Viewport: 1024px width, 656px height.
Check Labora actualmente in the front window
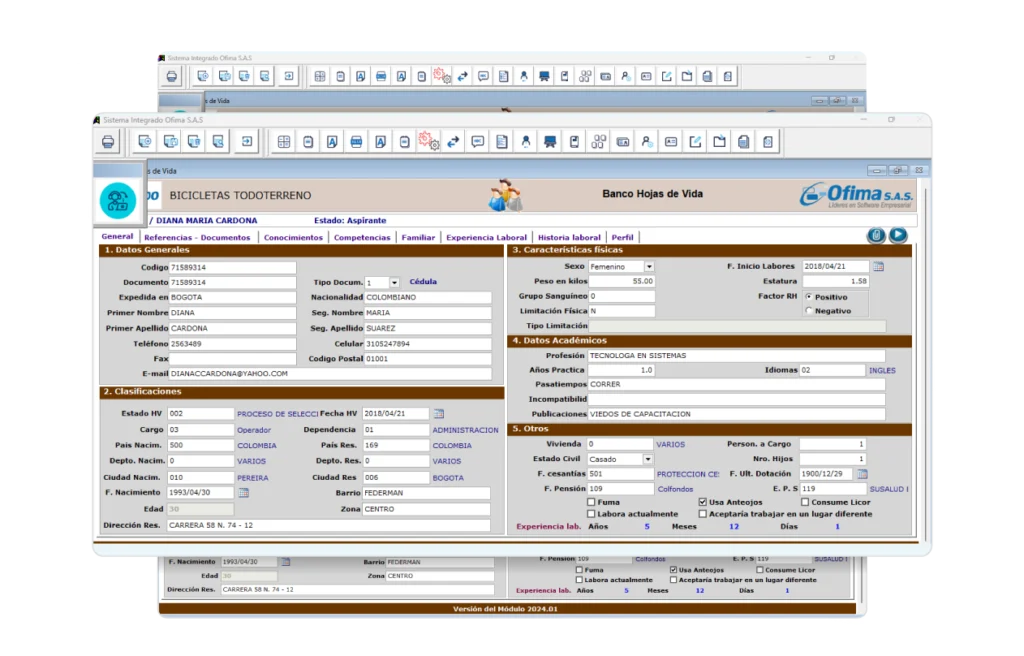591,514
